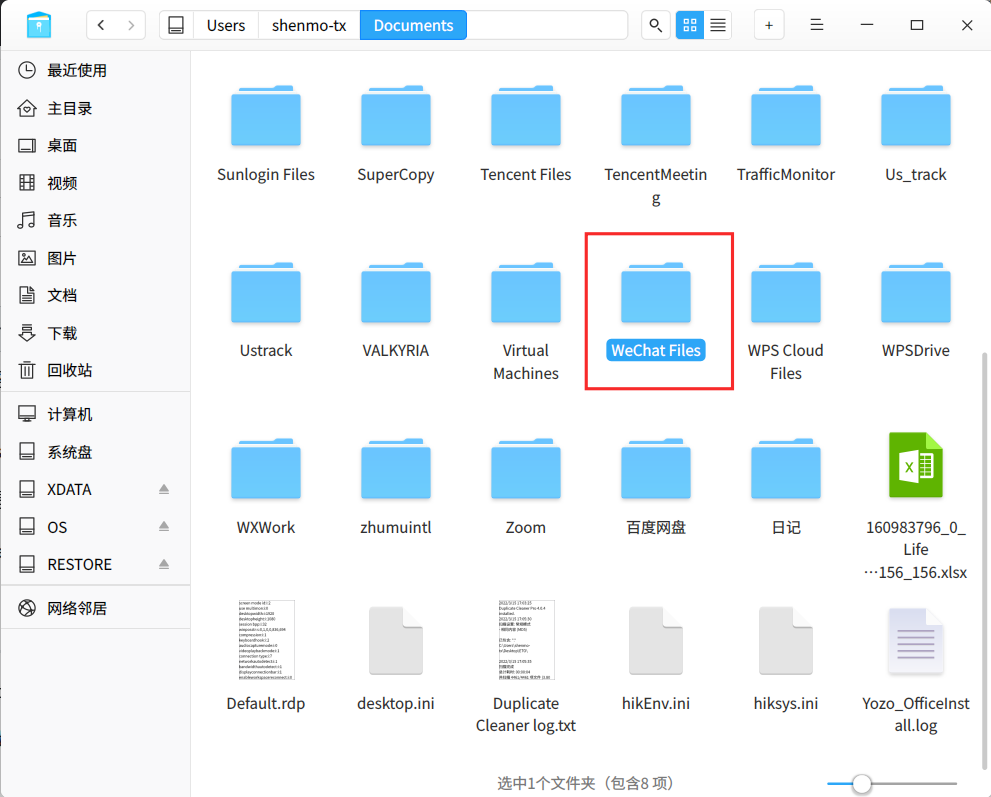This screenshot has height=797, width=991.
Task: Select 计算机 in sidebar
Action: point(95,415)
